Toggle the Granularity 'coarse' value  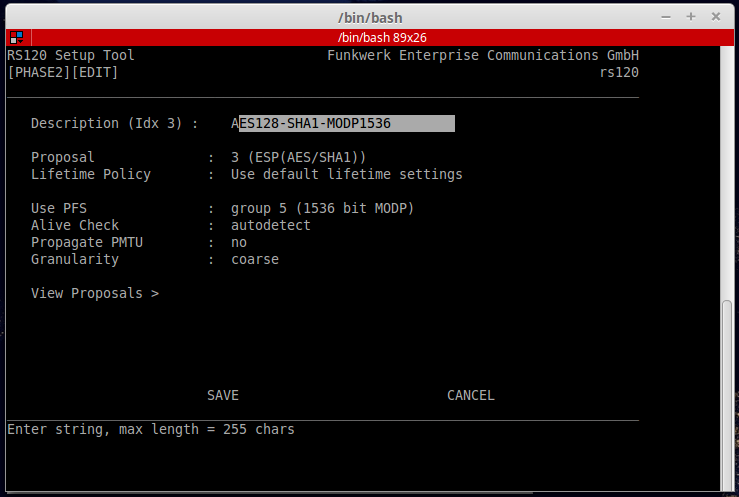pyautogui.click(x=254, y=260)
